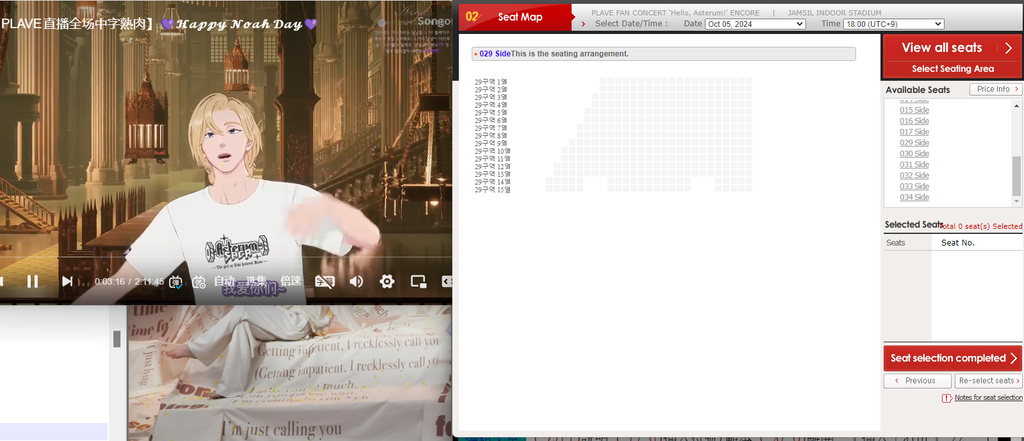
Task: Click View all seats button
Action: pos(952,47)
